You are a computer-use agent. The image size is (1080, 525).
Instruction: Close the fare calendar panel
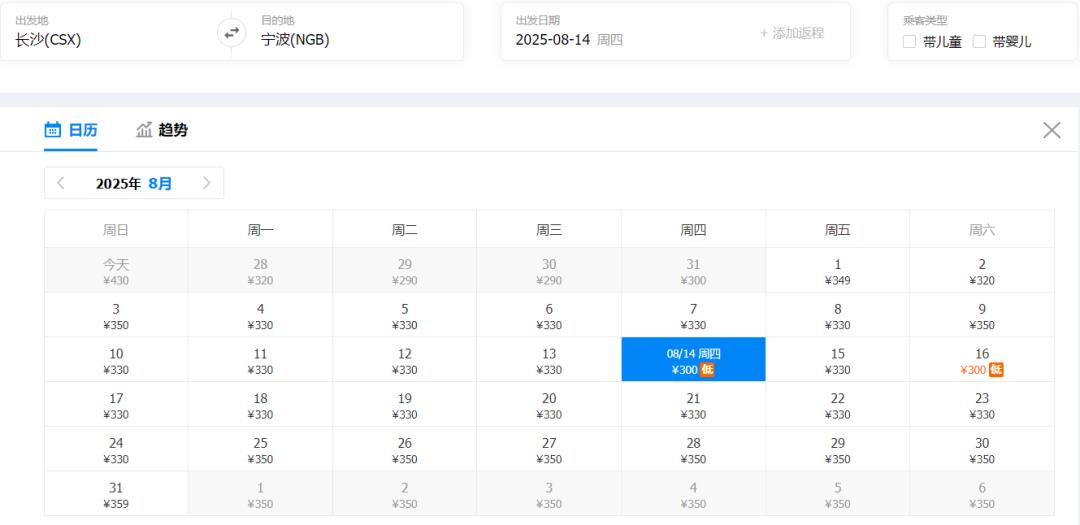(1052, 130)
